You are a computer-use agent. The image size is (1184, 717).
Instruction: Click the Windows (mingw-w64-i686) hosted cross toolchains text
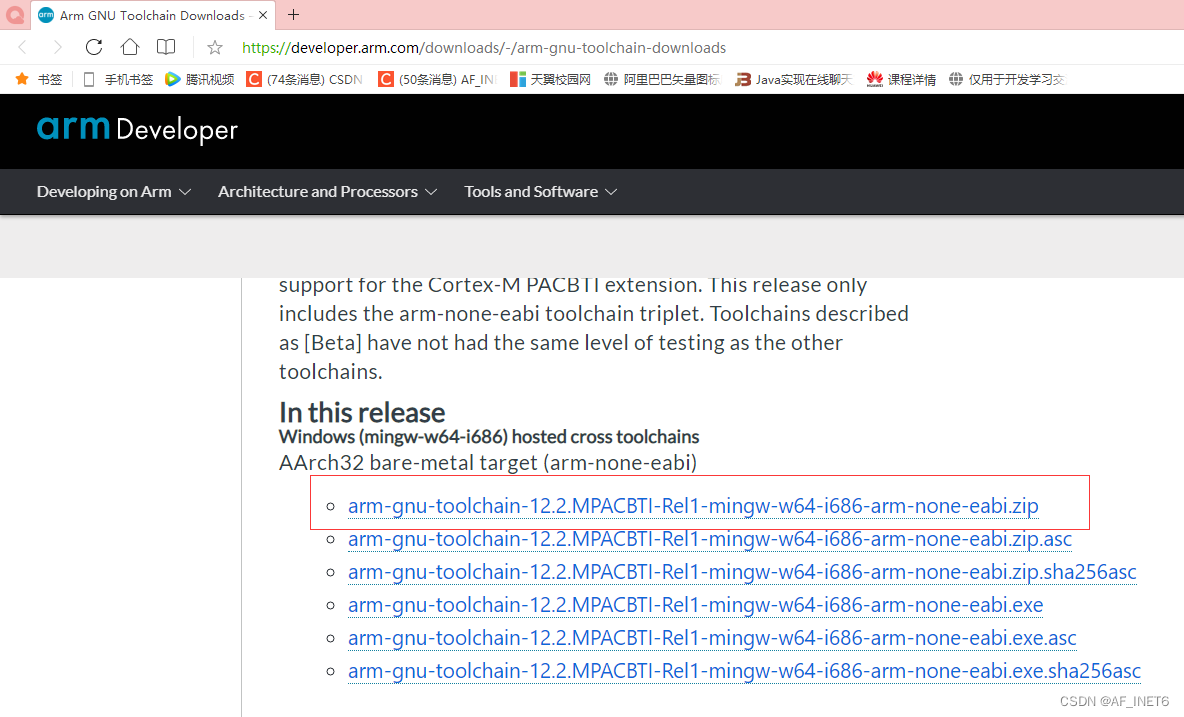click(x=489, y=437)
